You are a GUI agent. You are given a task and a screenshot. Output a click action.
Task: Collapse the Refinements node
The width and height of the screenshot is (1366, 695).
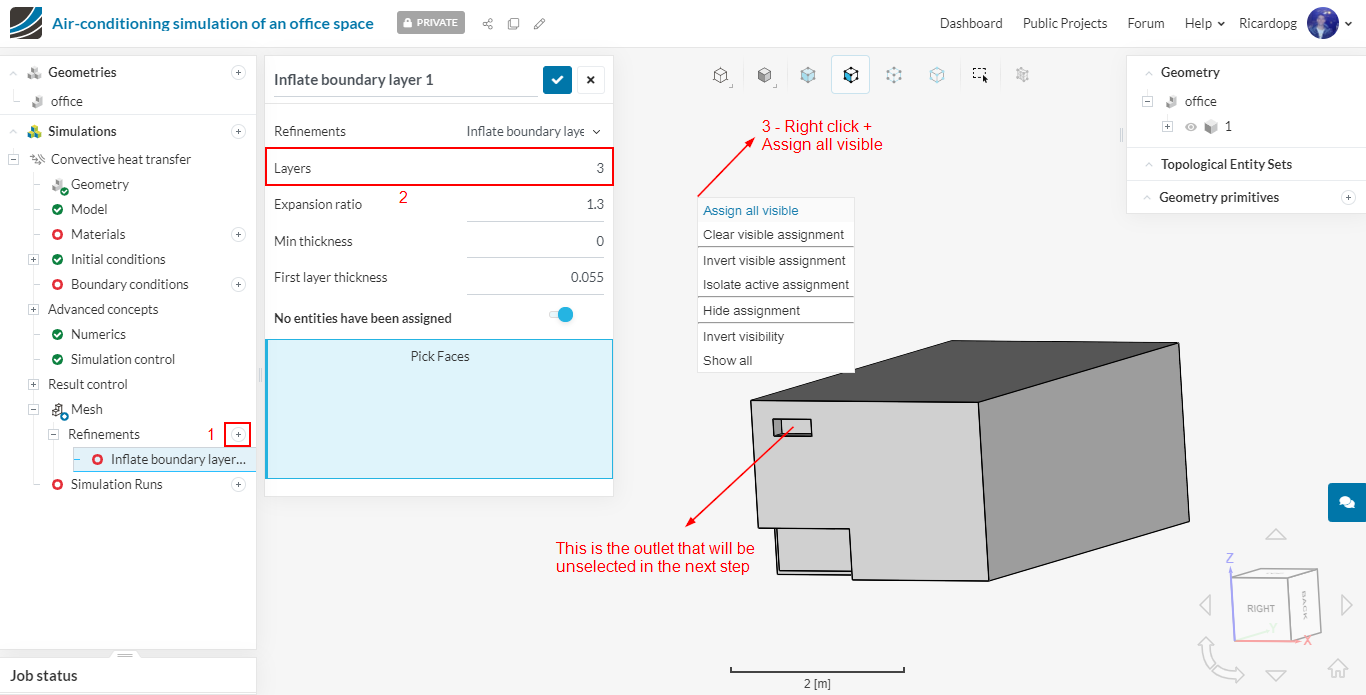click(53, 434)
